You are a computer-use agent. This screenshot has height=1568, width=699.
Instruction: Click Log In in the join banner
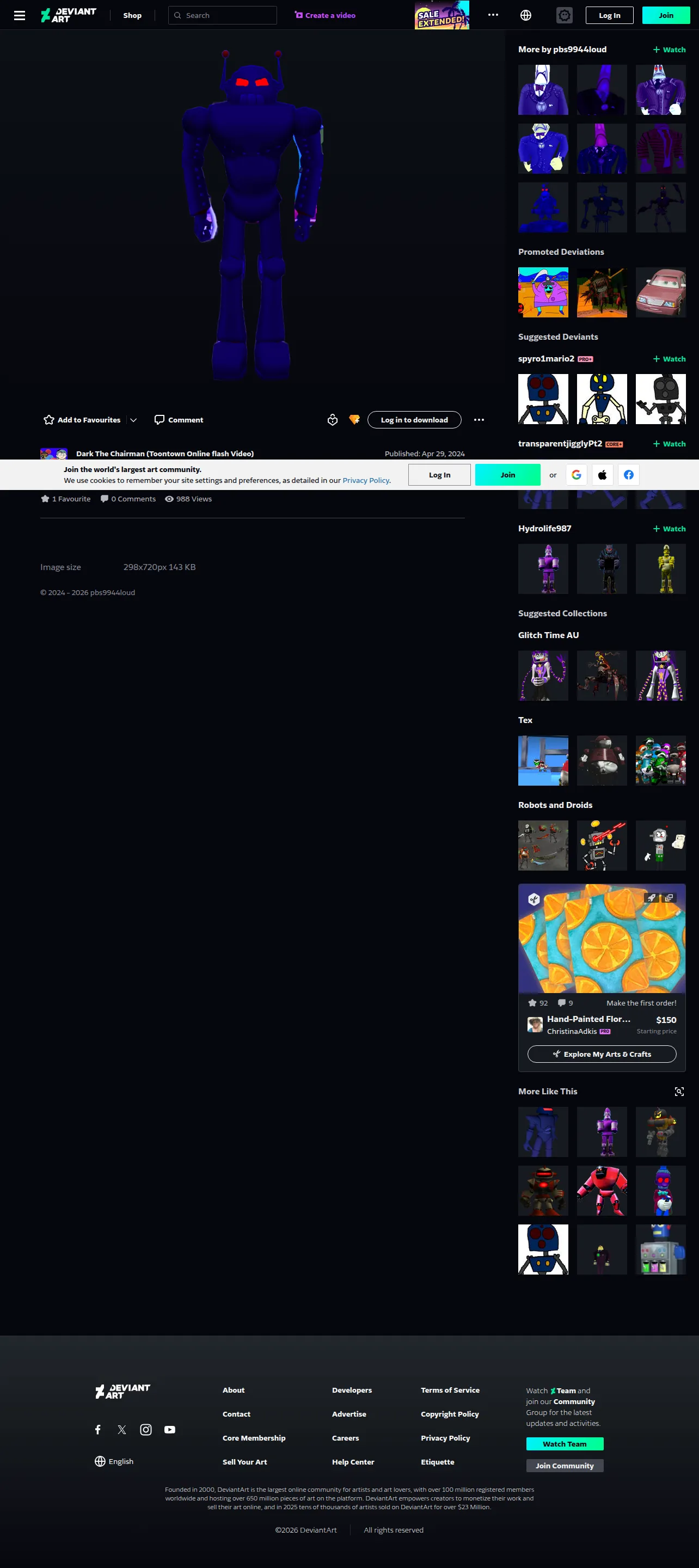[440, 475]
